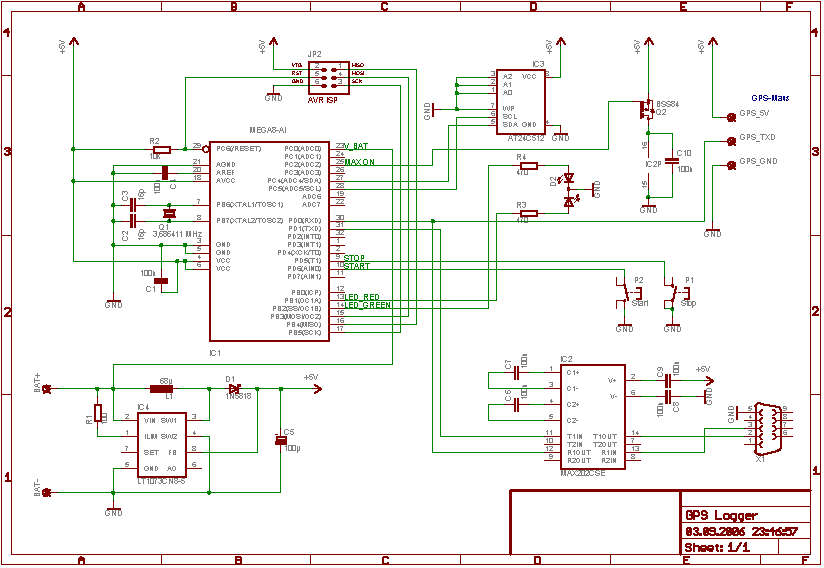Click the 'R1OUT' pin label on IC2
Screen dimensions: 824x568
[x=579, y=453]
